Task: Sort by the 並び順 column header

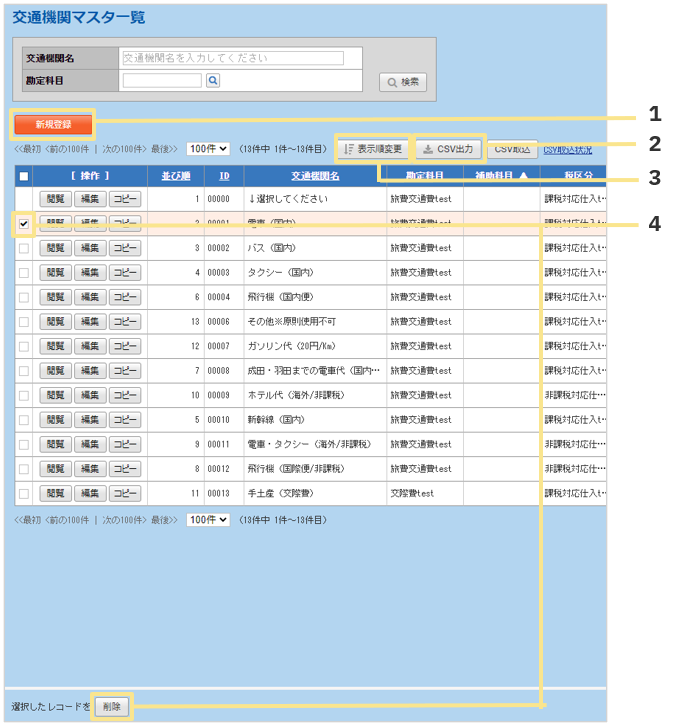Action: (x=175, y=176)
